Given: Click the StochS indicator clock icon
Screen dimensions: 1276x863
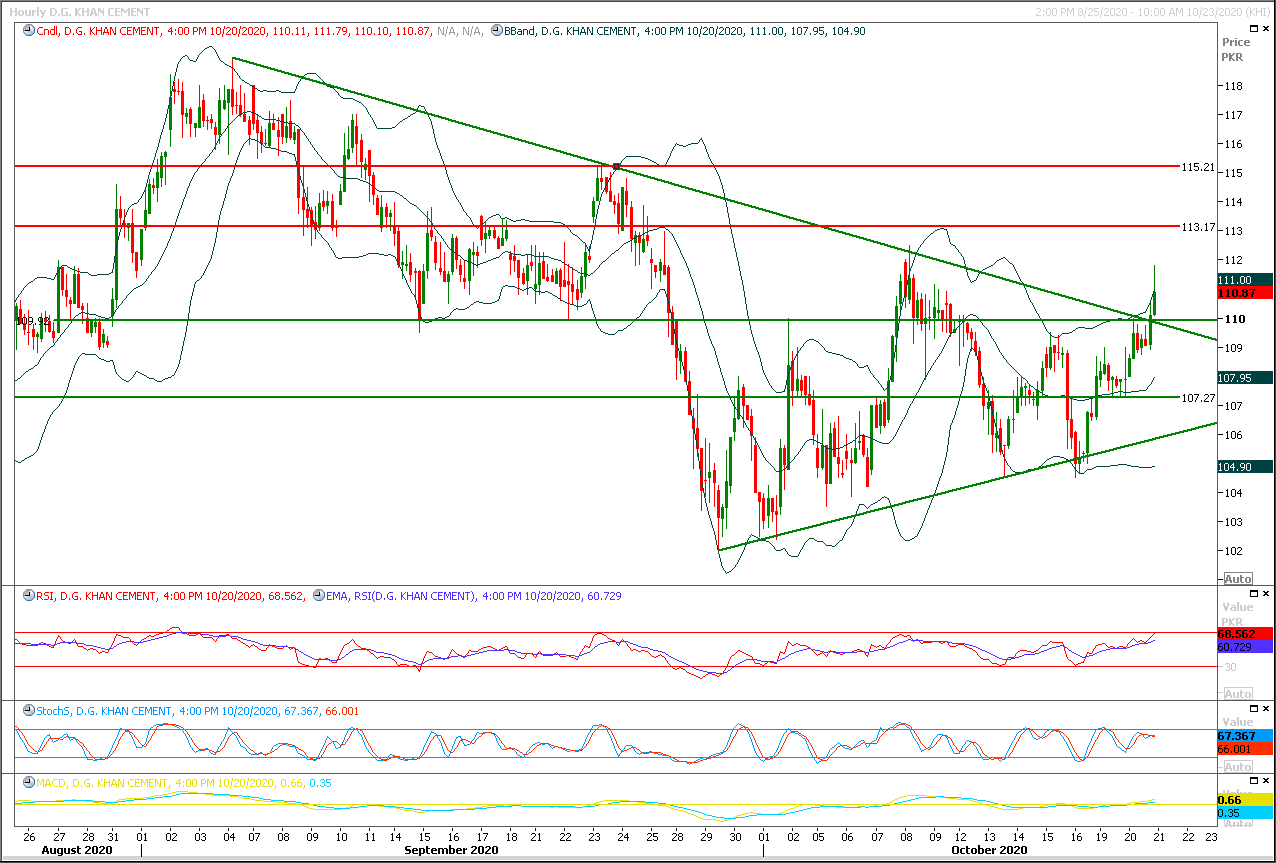Looking at the screenshot, I should tap(28, 711).
